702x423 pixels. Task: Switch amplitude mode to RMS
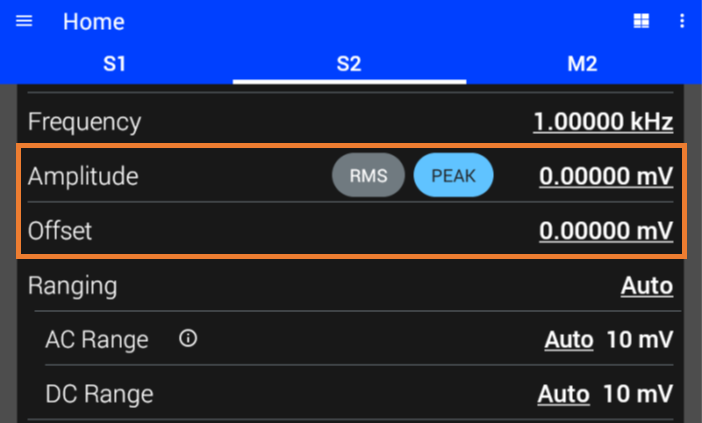tap(368, 175)
